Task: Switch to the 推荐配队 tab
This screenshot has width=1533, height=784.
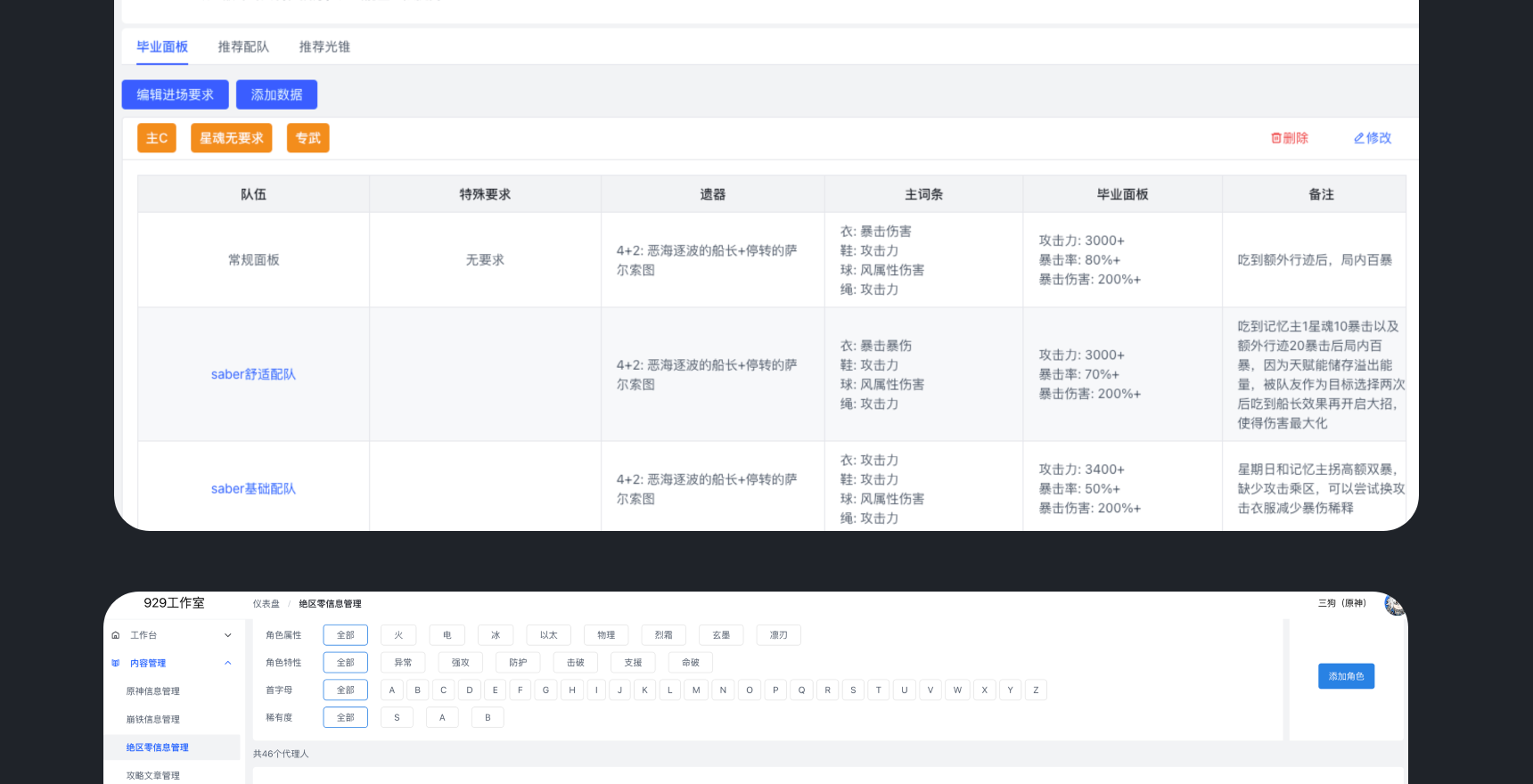Action: (243, 47)
